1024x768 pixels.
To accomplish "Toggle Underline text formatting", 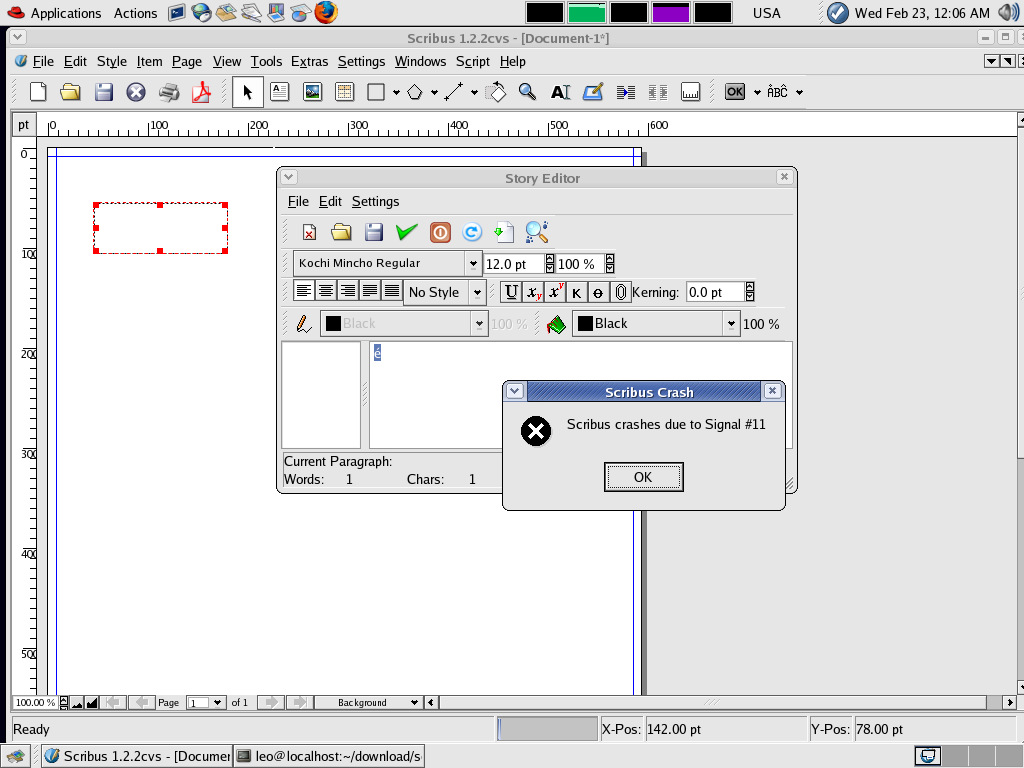I will (x=511, y=292).
